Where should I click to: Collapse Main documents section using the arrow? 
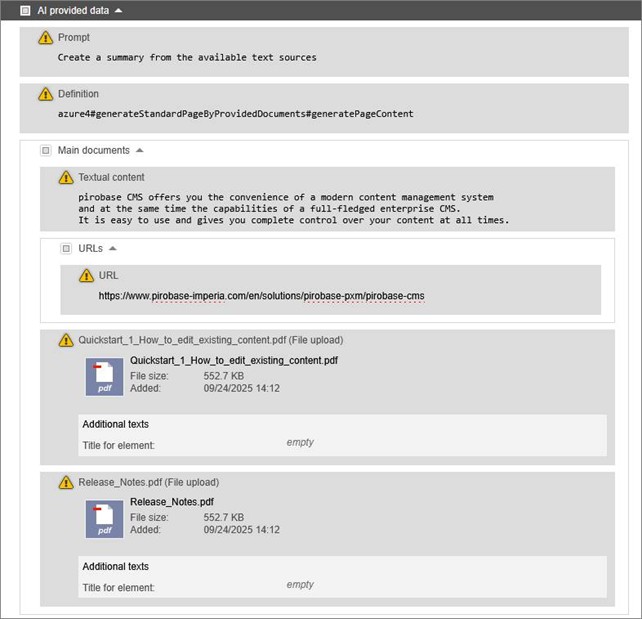139,151
